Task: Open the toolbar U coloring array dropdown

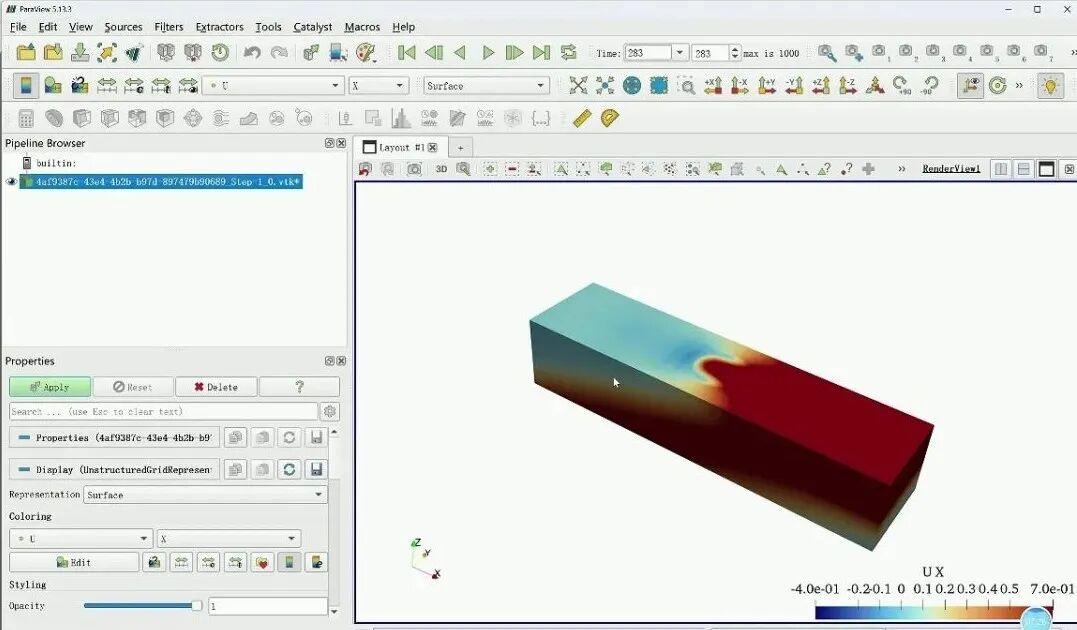Action: click(x=273, y=85)
